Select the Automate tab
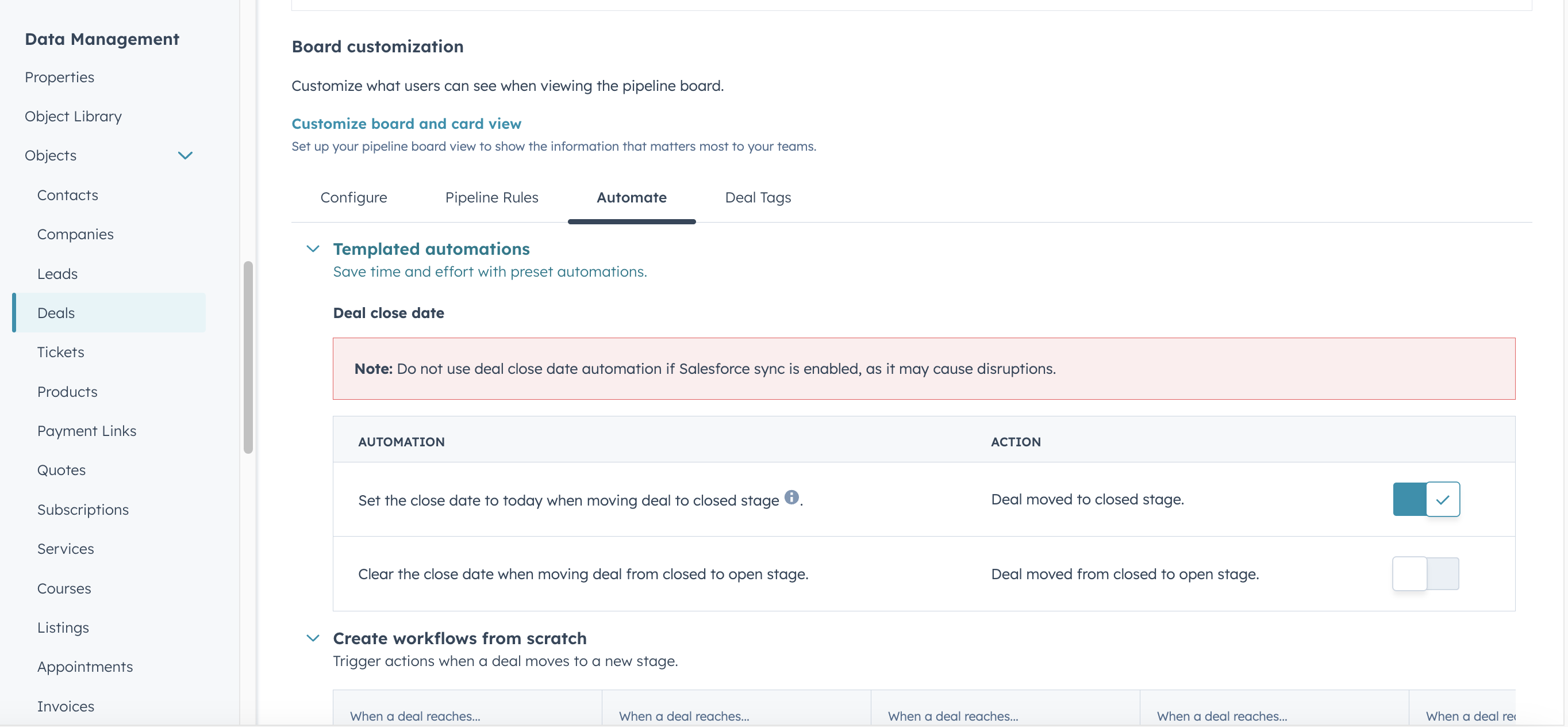The height and width of the screenshot is (727, 1568). tap(631, 197)
